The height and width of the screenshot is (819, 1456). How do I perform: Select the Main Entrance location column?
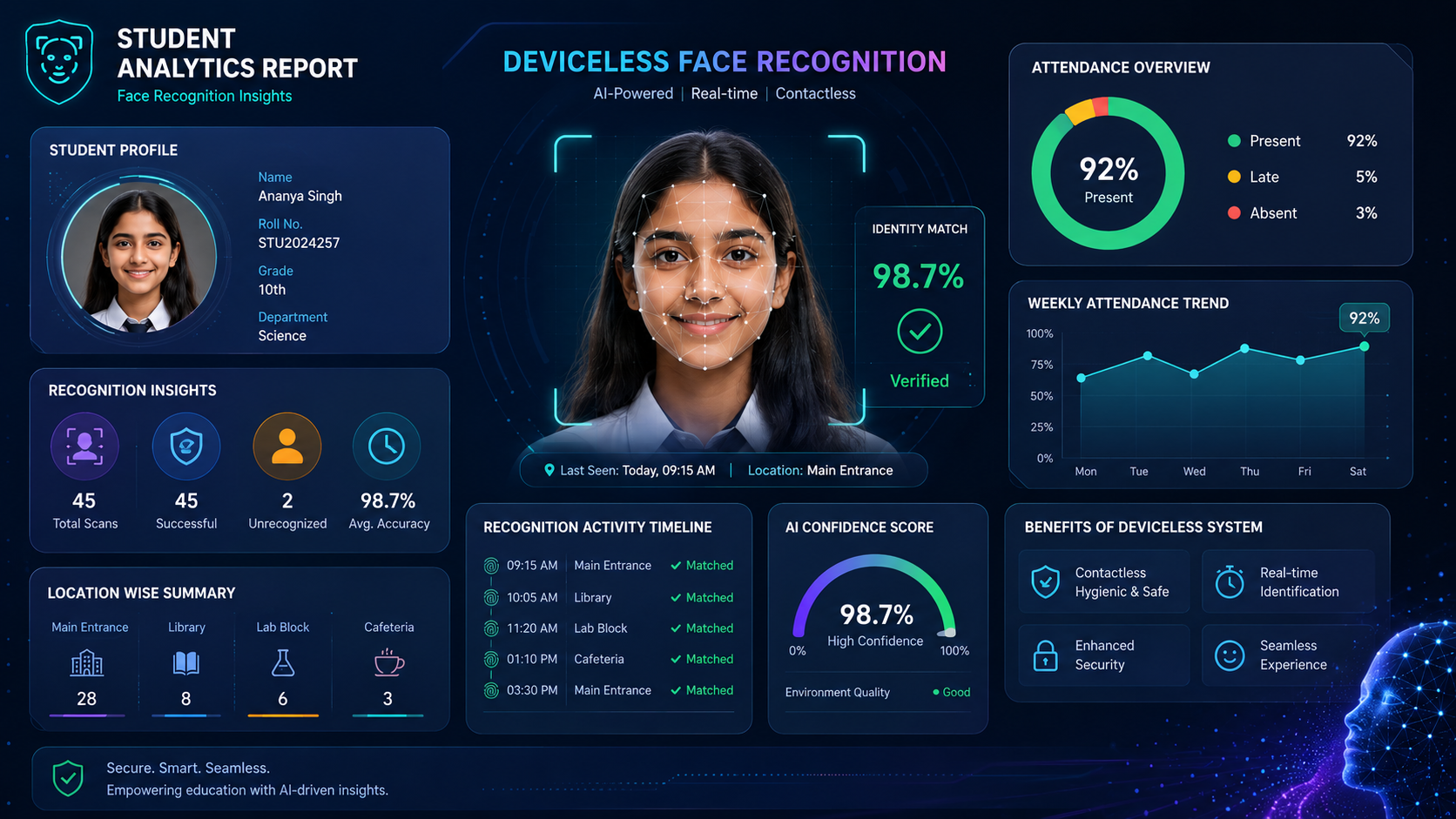tap(87, 668)
